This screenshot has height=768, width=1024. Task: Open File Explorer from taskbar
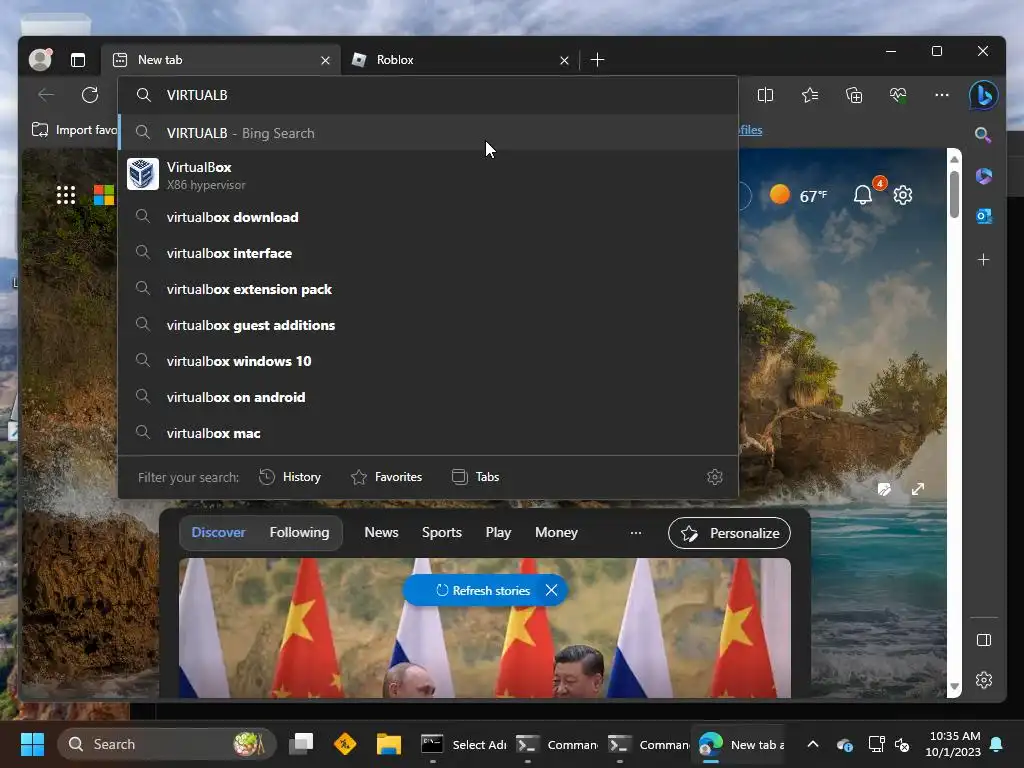coord(389,744)
